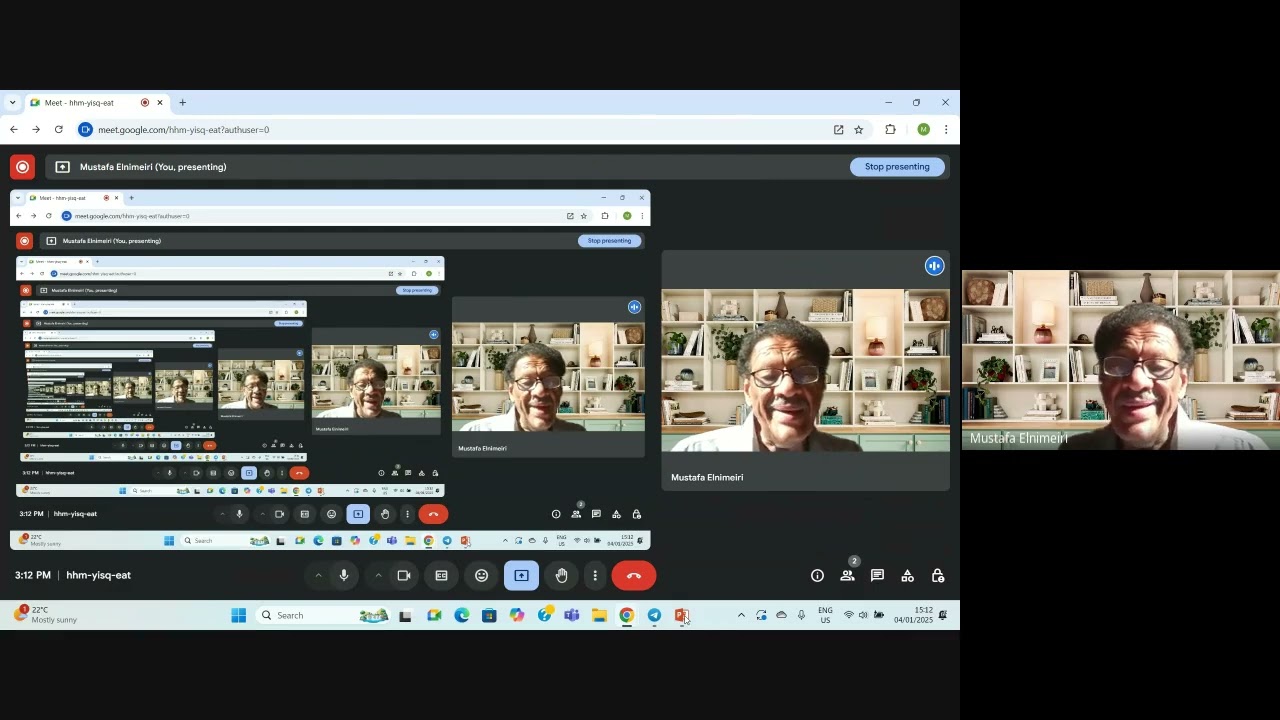Viewport: 1280px width, 720px height.
Task: Select Mustafa Elnimeiri video tile in Meet
Action: tap(805, 370)
